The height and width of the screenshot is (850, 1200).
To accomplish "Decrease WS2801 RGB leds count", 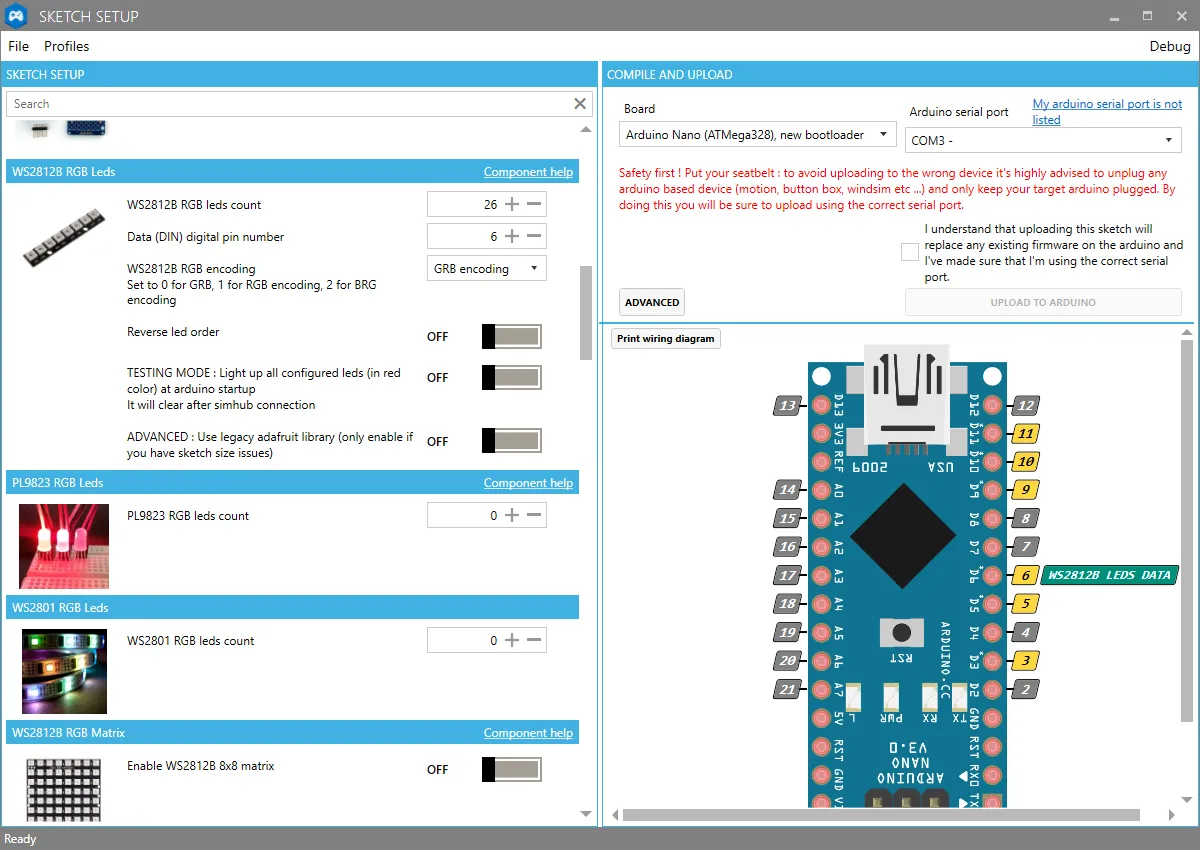I will tap(534, 640).
